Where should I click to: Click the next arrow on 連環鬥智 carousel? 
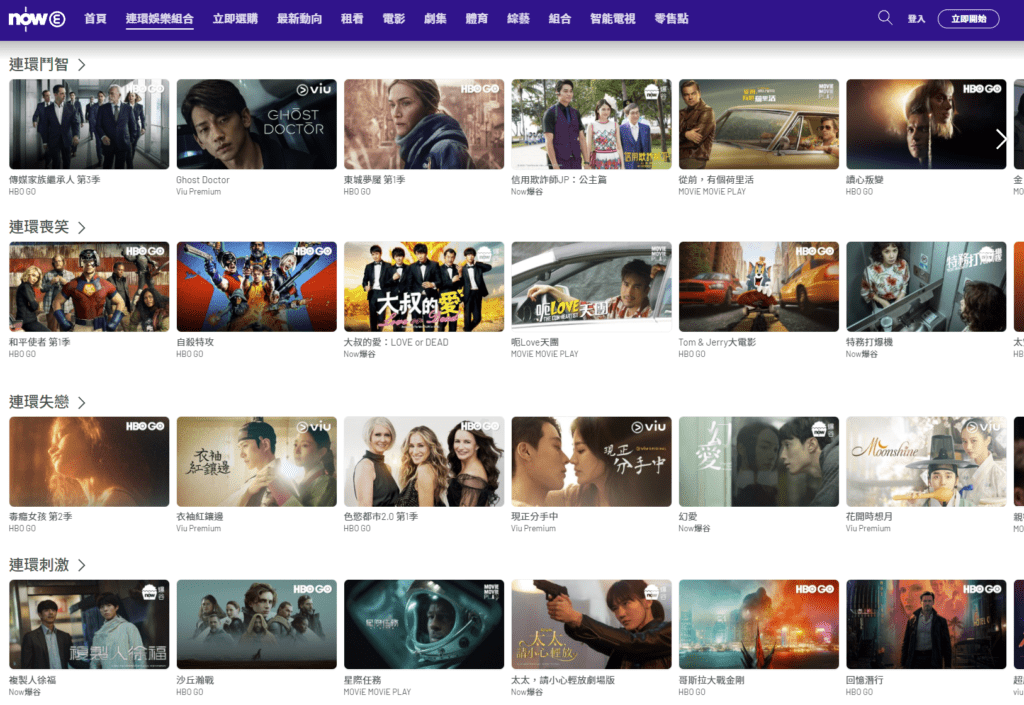1001,139
